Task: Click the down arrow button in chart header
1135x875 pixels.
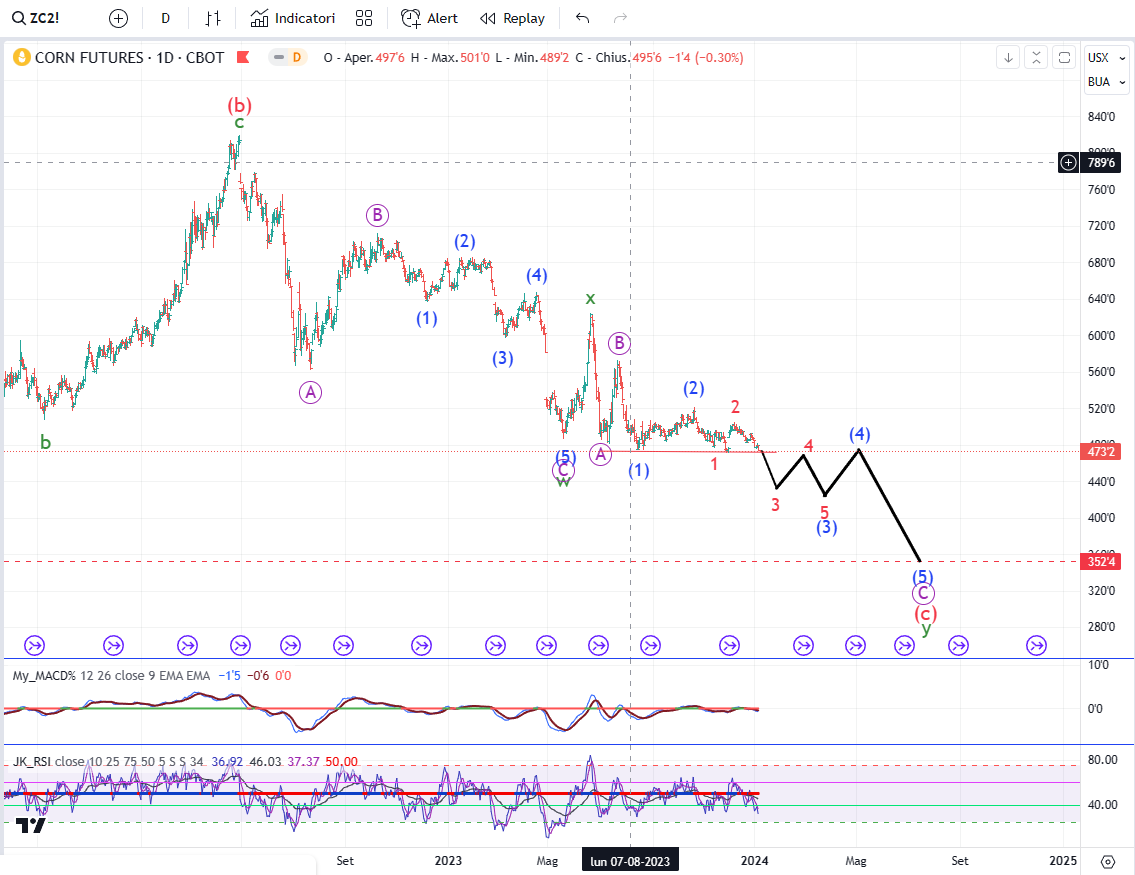Action: (1008, 58)
